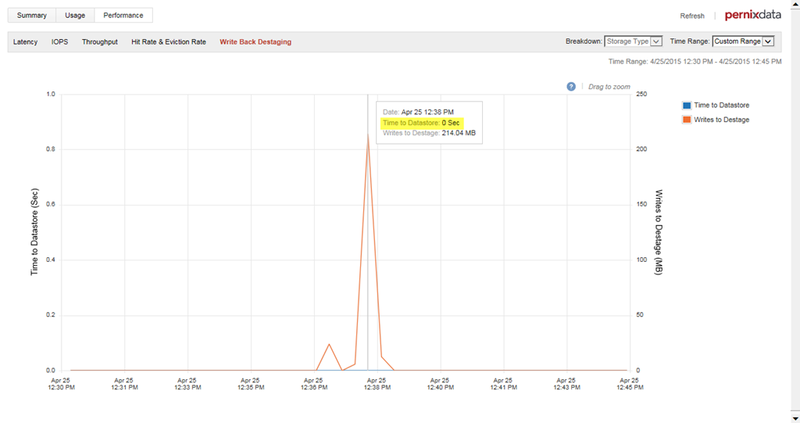Click the small orange peak near 12:36 PM
The width and height of the screenshot is (800, 423).
329,344
